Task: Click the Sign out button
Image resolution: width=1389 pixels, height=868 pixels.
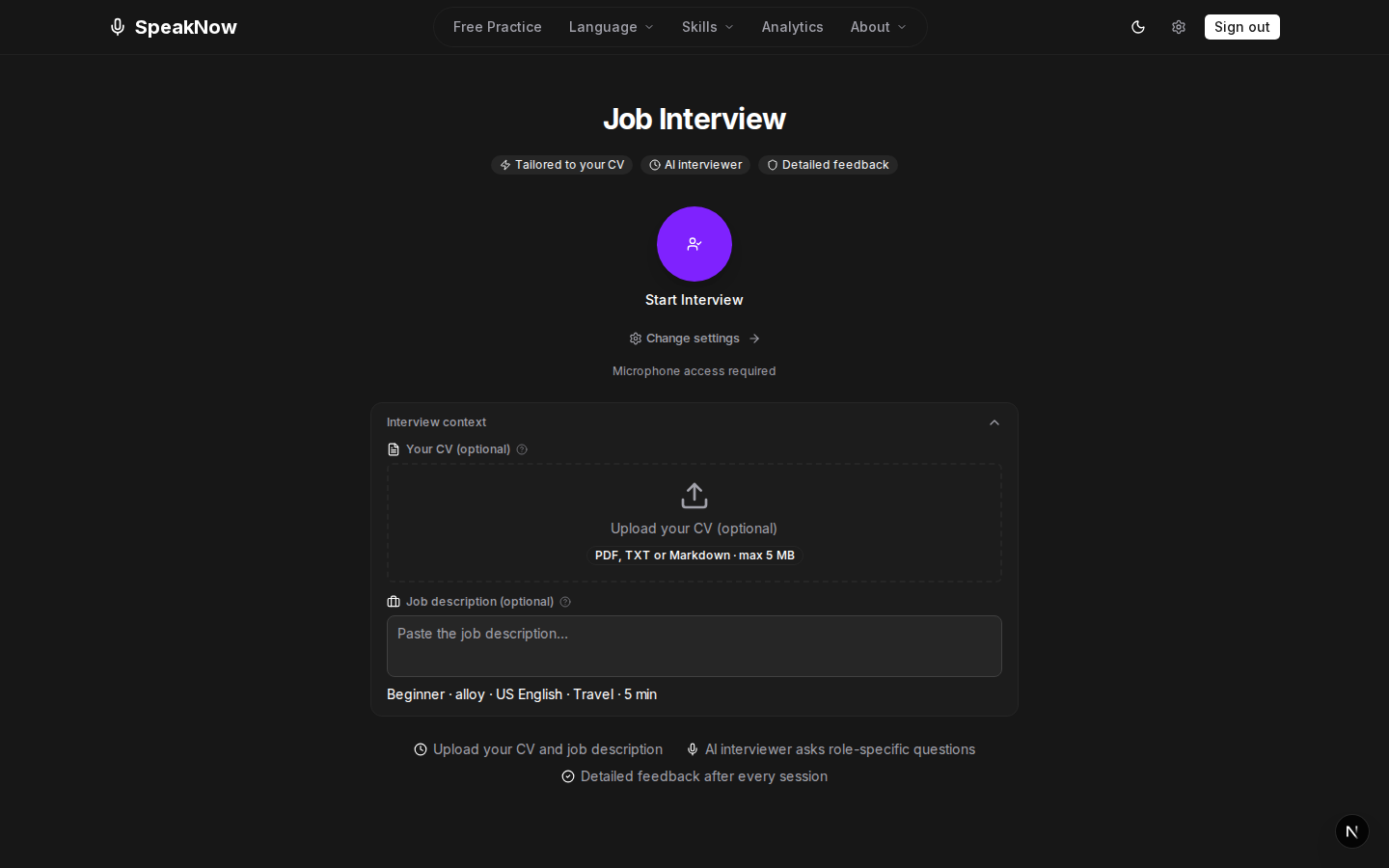Action: click(x=1241, y=27)
